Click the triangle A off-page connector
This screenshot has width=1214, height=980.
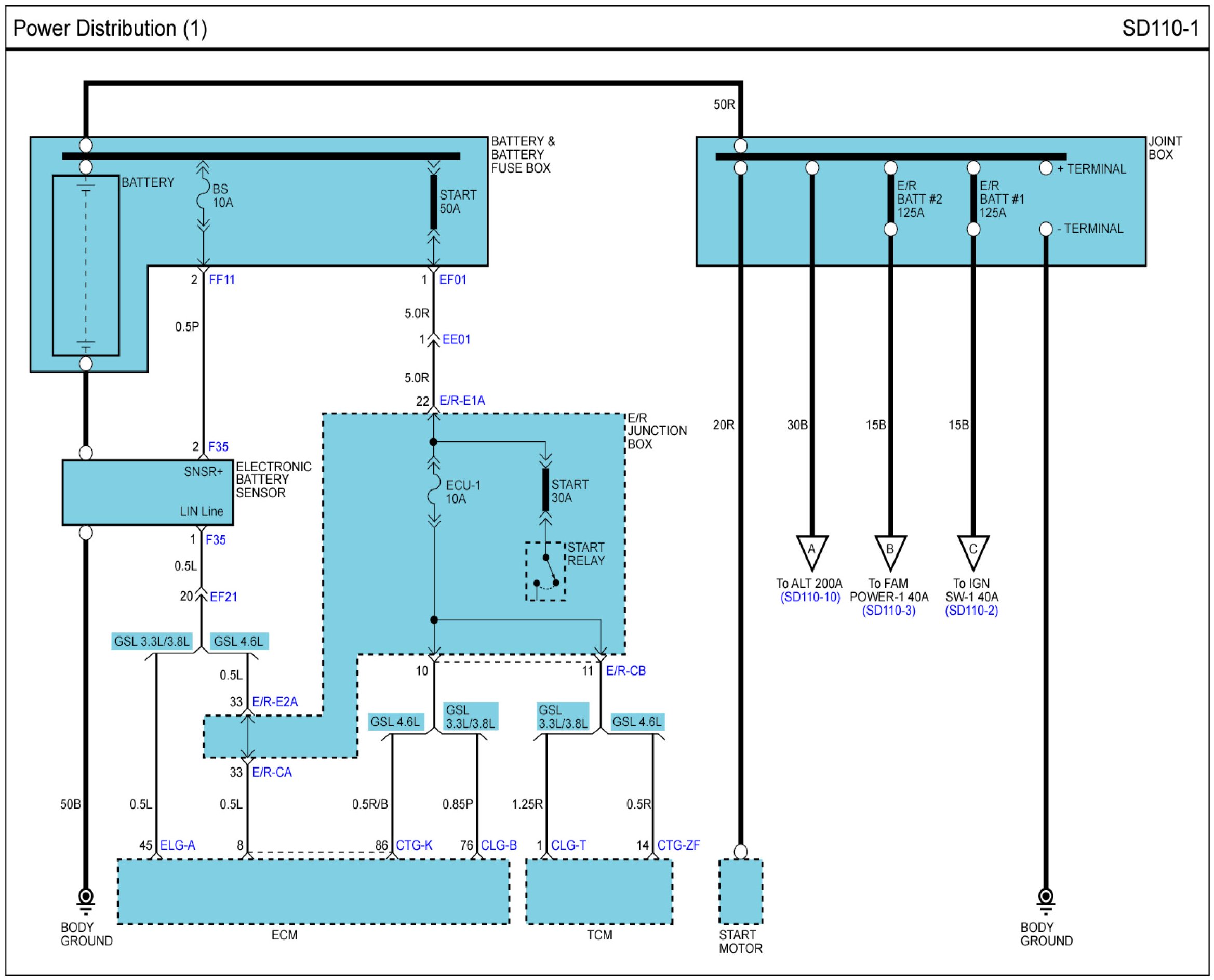pyautogui.click(x=811, y=551)
